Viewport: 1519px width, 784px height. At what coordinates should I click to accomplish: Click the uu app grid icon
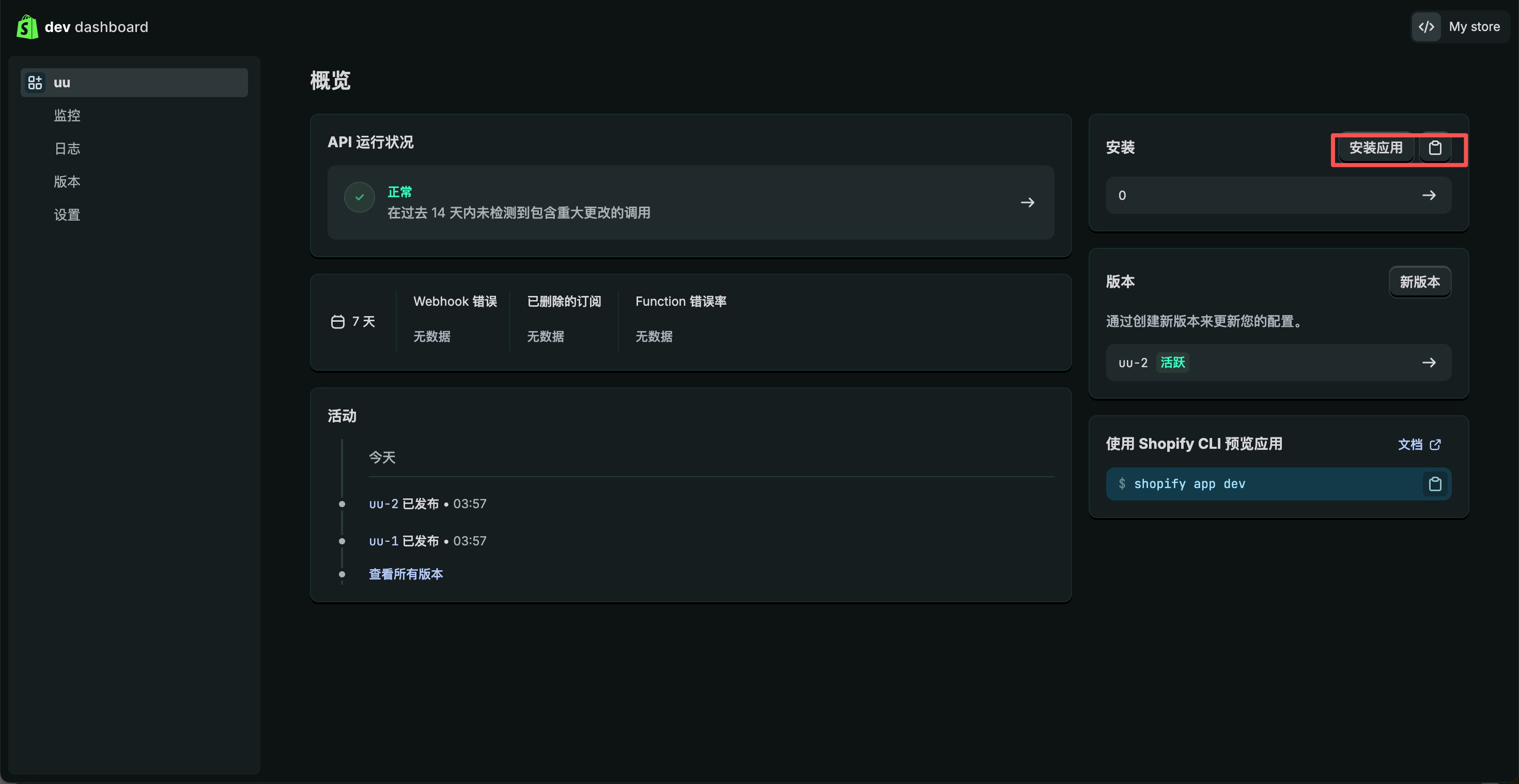point(35,83)
